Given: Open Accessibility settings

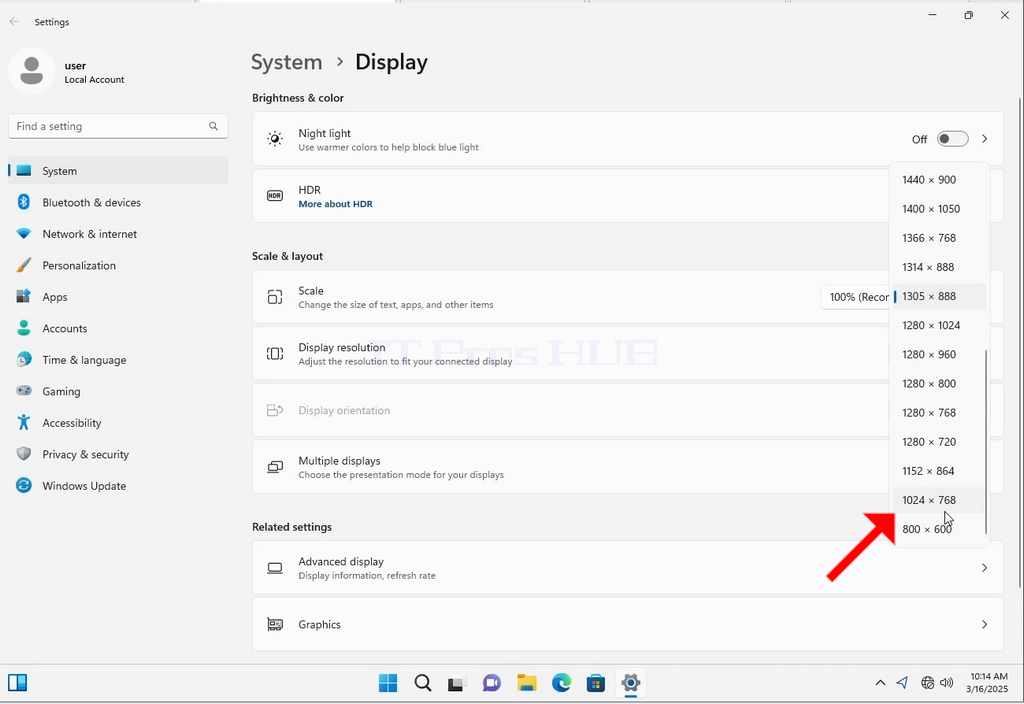Looking at the screenshot, I should [118, 423].
